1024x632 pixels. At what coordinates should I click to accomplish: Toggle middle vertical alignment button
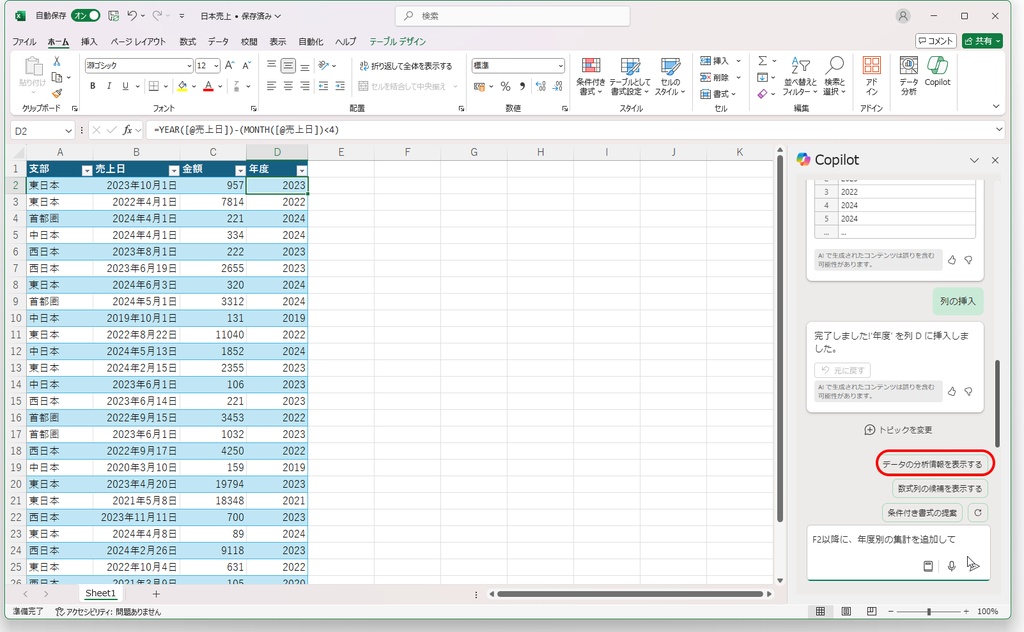tap(288, 65)
